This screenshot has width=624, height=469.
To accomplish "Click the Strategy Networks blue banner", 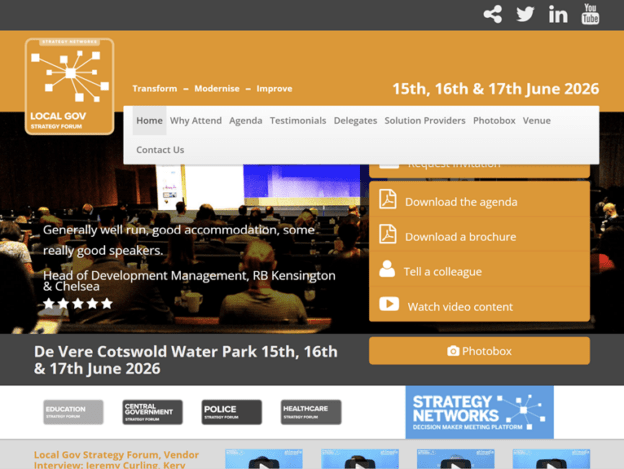I will tap(479, 412).
